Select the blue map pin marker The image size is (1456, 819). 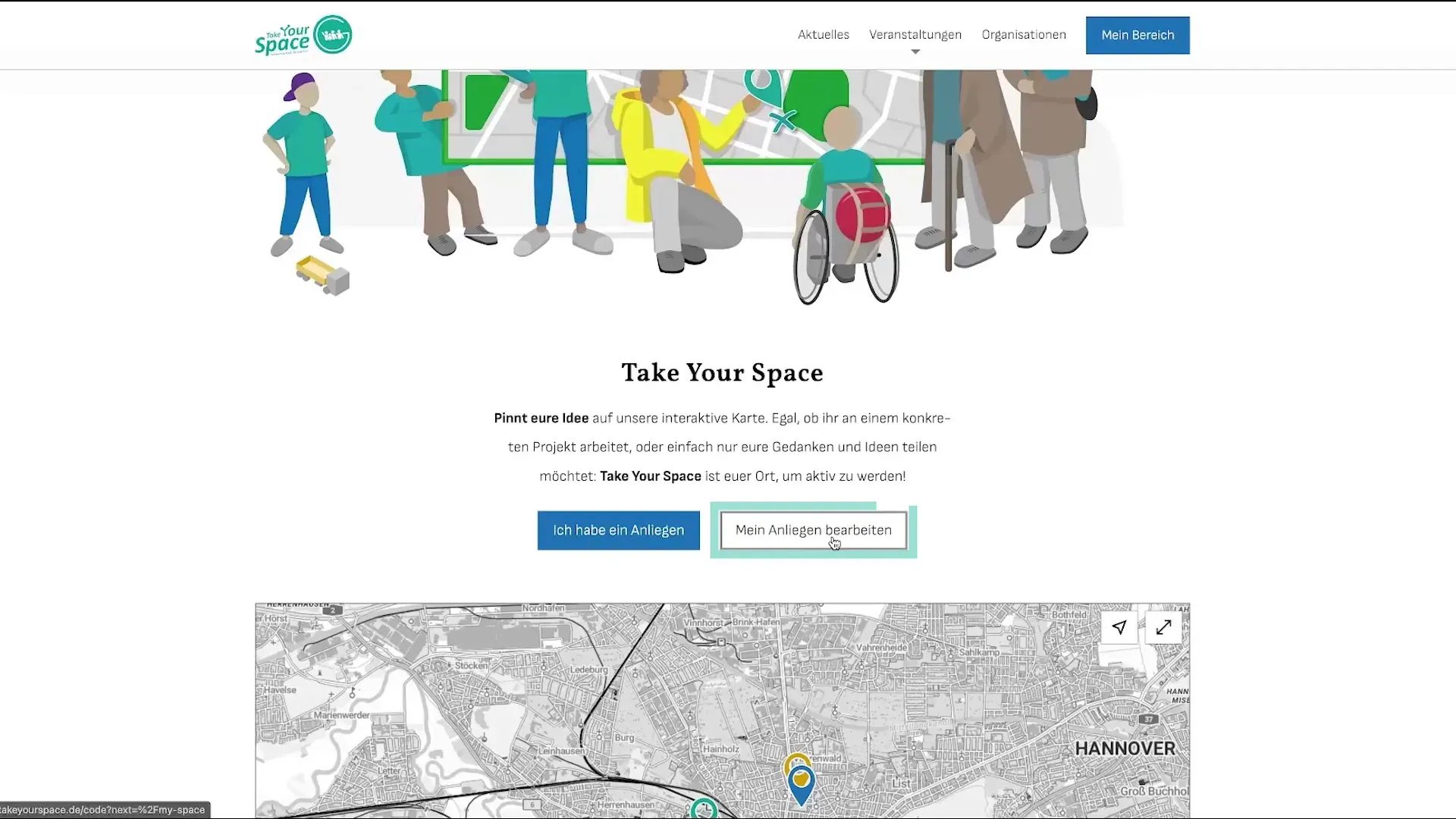point(801,786)
